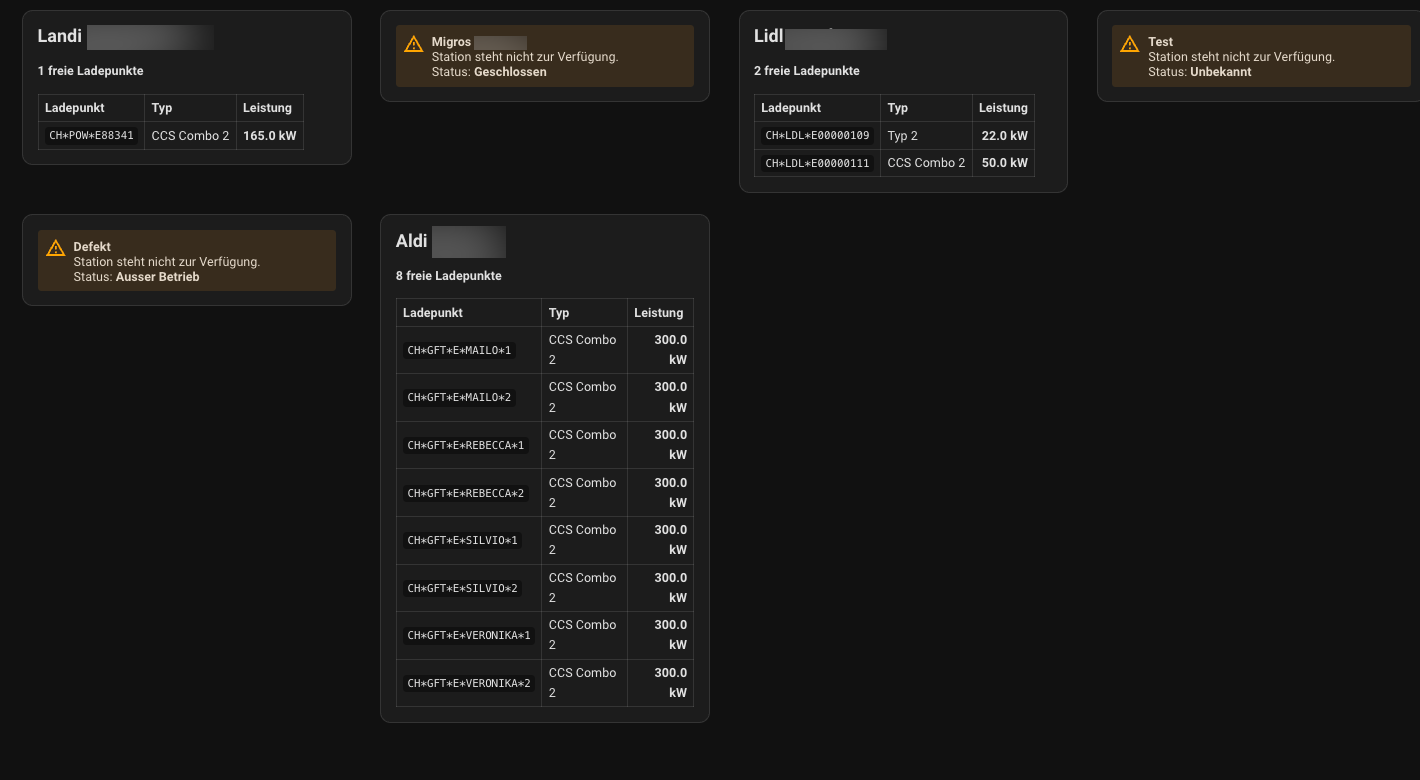The height and width of the screenshot is (780, 1420).
Task: Click charge point CH*LDL*E00000111
Action: coord(817,163)
